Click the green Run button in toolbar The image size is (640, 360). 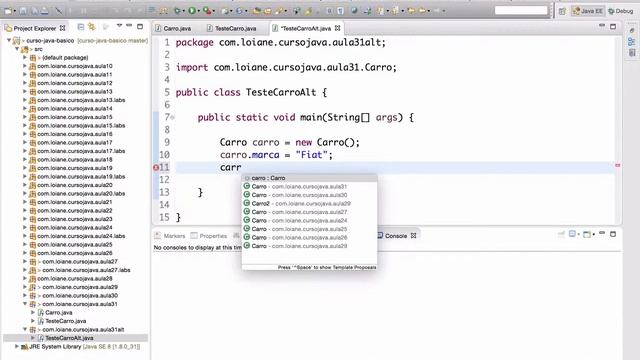[x=192, y=11]
